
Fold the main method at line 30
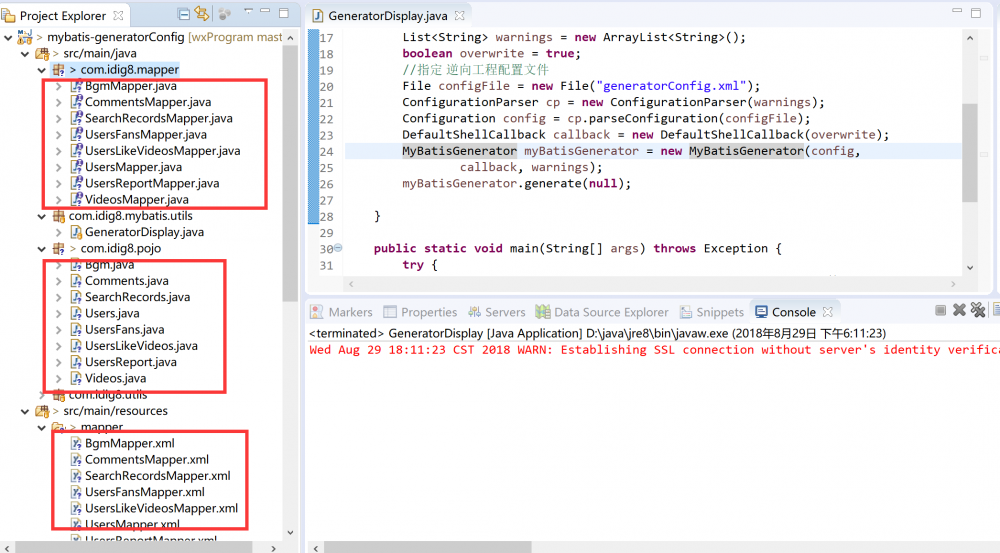tap(338, 247)
